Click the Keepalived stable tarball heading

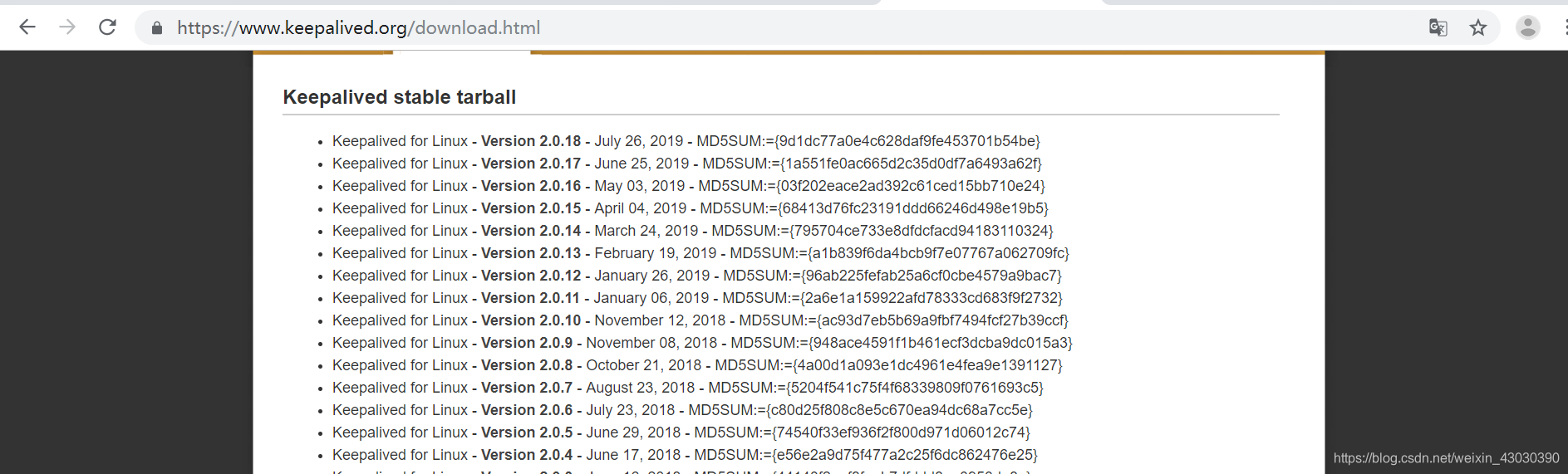pyautogui.click(x=400, y=97)
